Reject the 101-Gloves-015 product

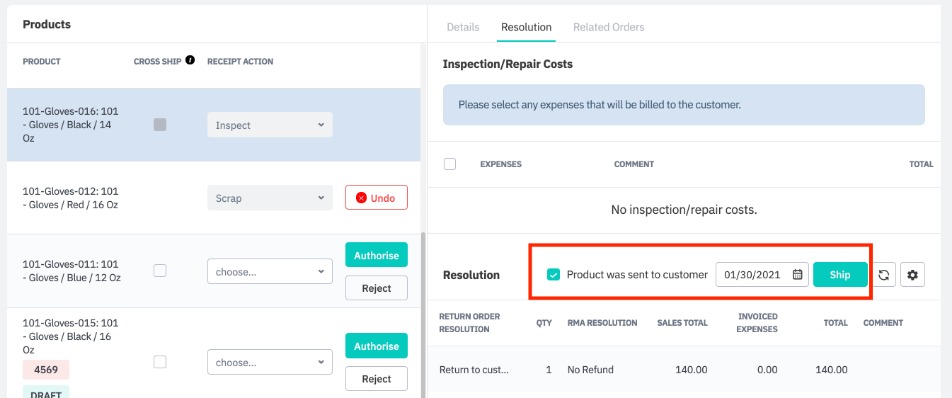(376, 379)
